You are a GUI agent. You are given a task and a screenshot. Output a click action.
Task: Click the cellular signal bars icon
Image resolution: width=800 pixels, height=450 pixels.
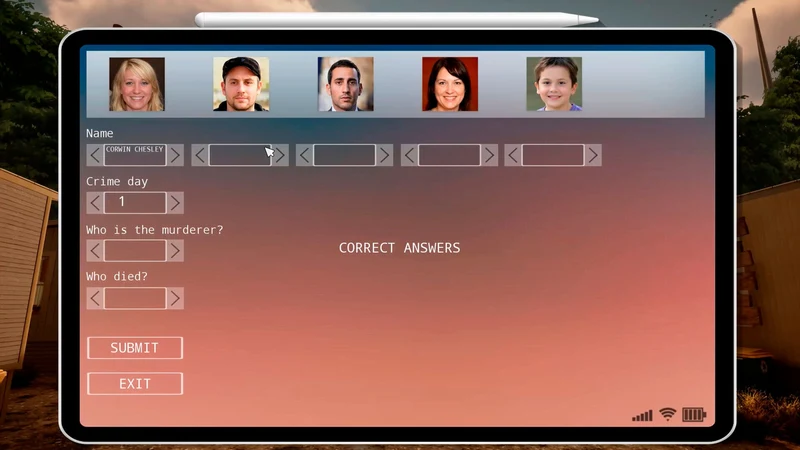click(x=642, y=416)
